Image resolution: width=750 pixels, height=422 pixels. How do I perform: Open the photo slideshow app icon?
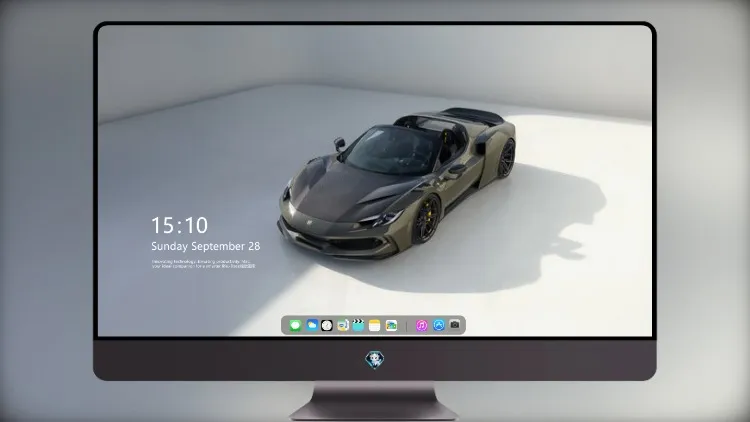click(391, 325)
